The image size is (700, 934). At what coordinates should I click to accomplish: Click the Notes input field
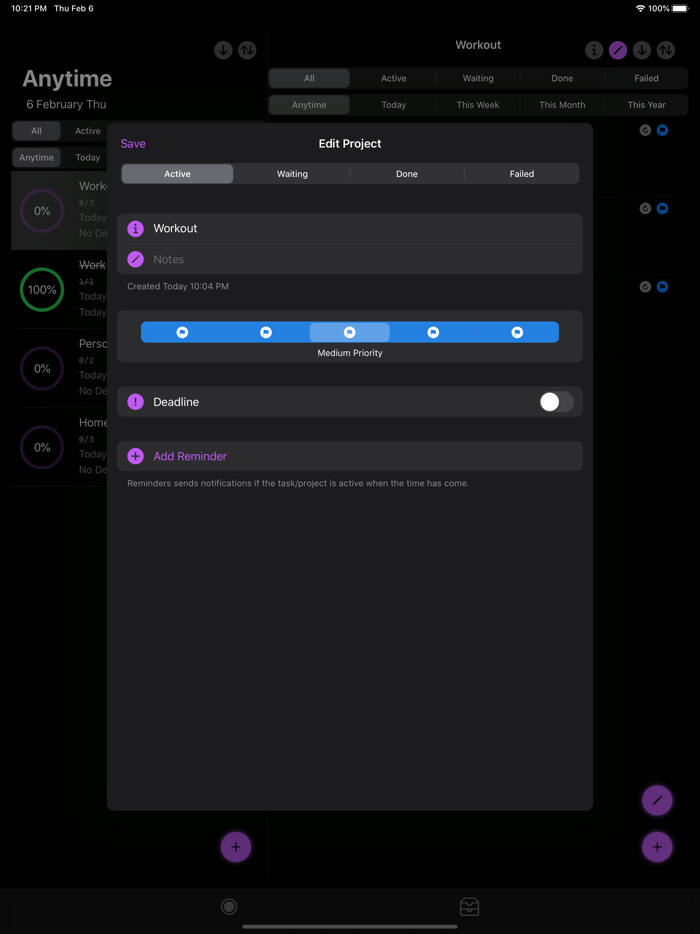[350, 259]
